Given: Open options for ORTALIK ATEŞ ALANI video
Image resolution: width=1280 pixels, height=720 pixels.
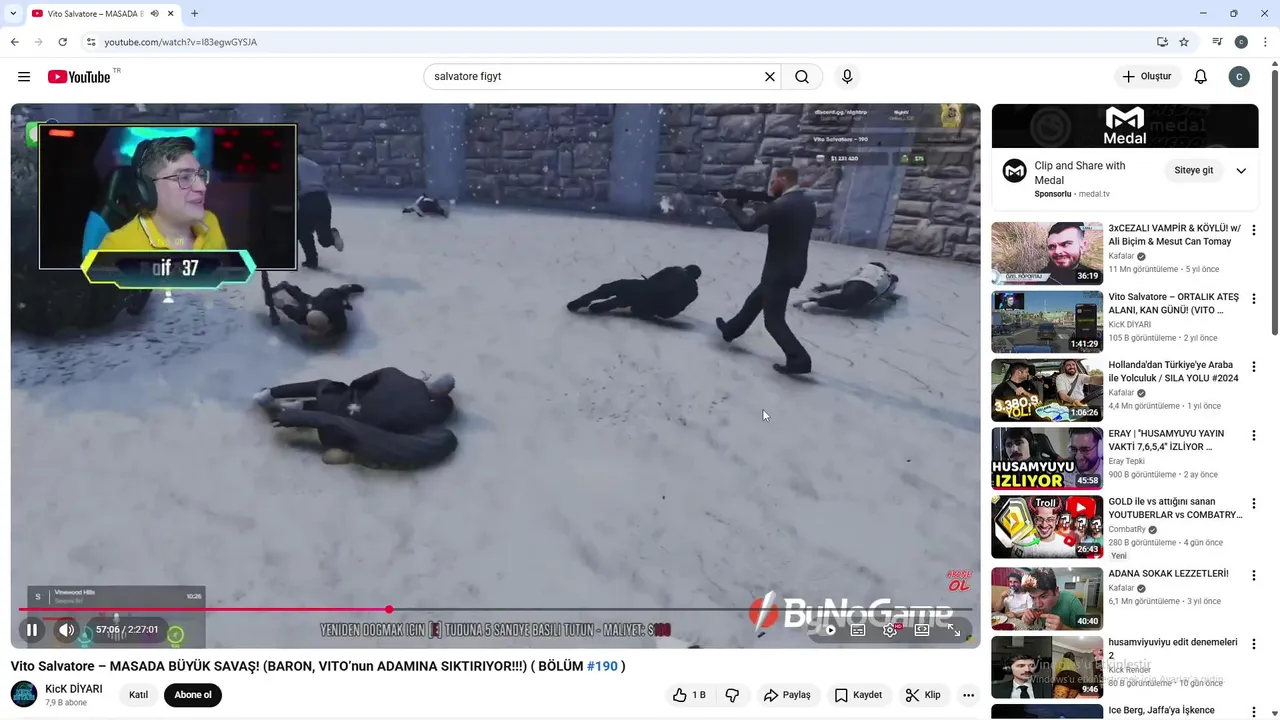Looking at the screenshot, I should pyautogui.click(x=1254, y=299).
